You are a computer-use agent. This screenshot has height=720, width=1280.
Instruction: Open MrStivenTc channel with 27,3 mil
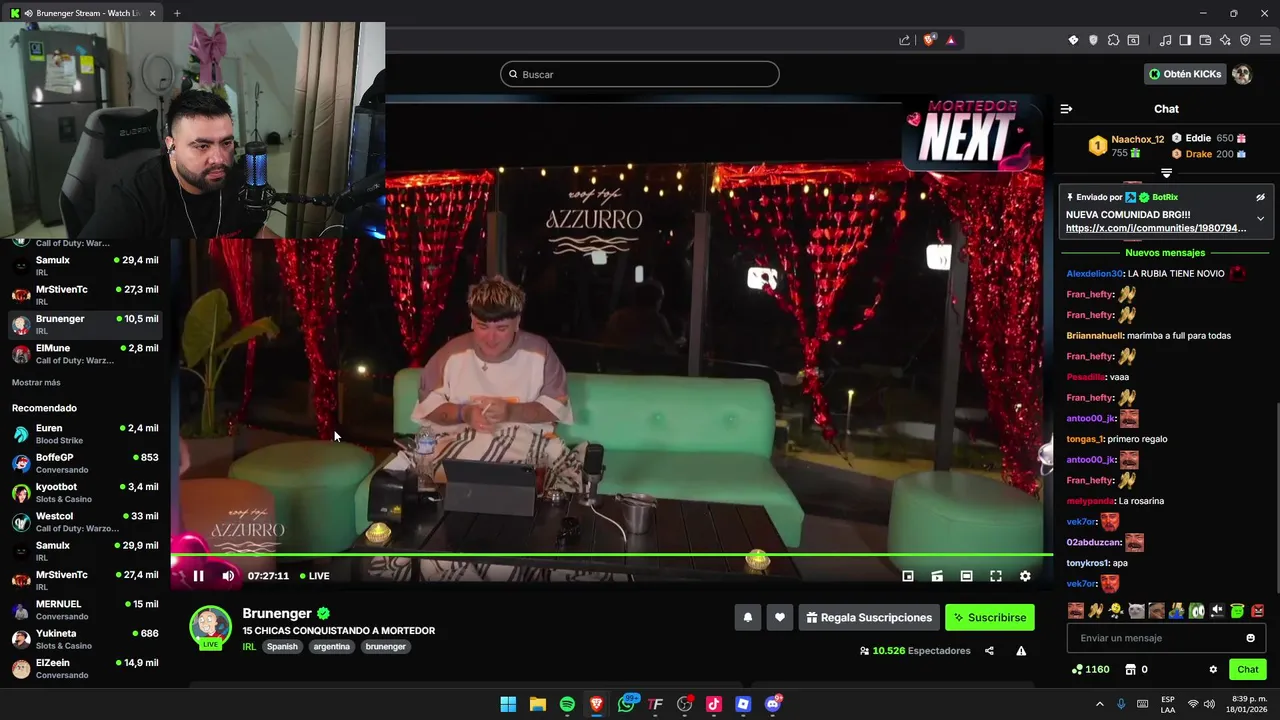click(x=85, y=295)
